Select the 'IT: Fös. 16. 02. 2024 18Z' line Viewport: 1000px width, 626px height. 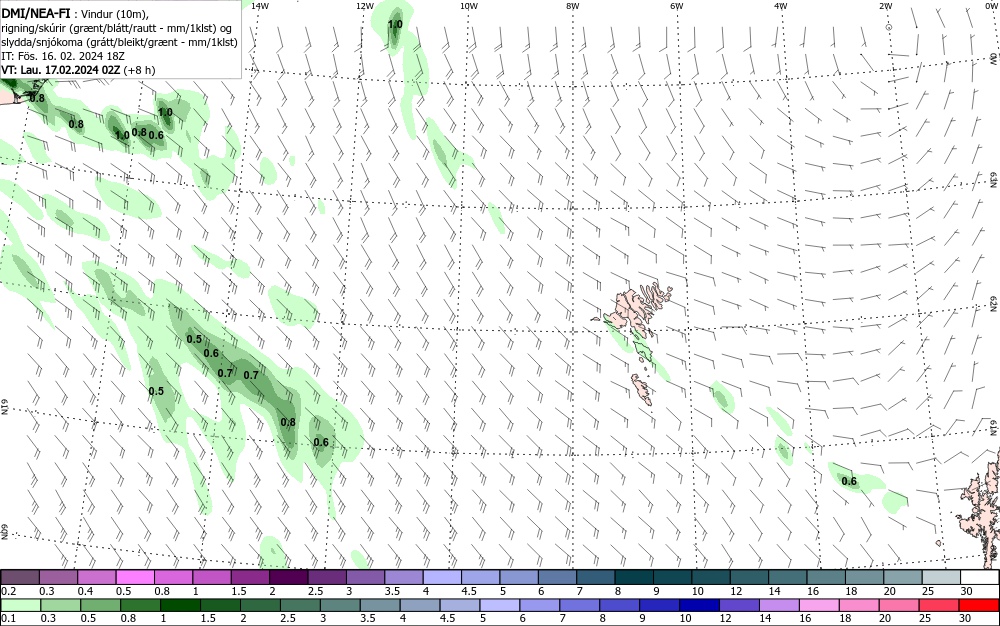click(x=63, y=56)
